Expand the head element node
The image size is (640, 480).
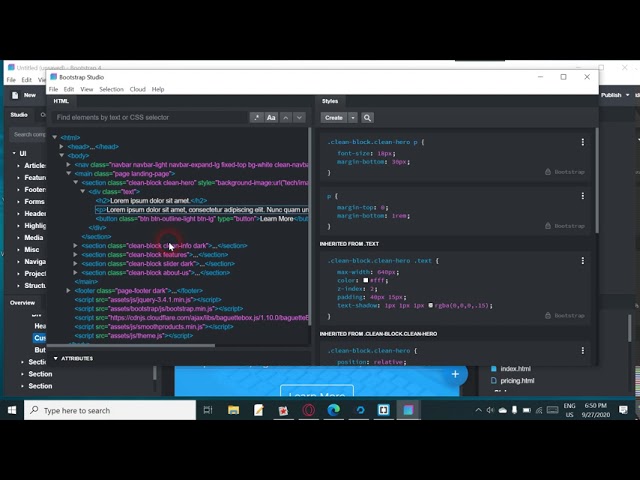(x=62, y=147)
